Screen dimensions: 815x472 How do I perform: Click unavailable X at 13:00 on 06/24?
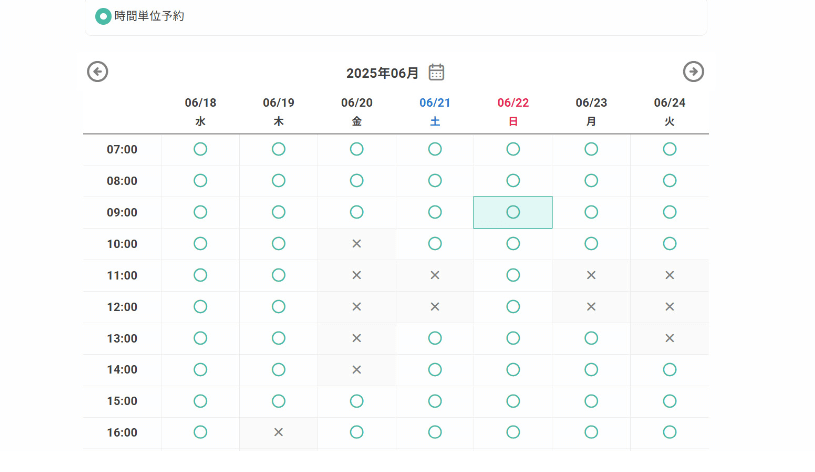point(669,338)
